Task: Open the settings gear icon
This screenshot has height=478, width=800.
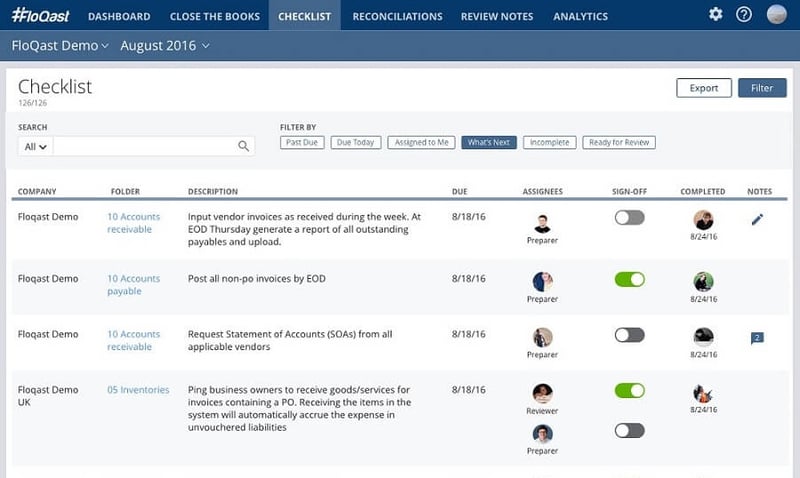Action: click(715, 15)
